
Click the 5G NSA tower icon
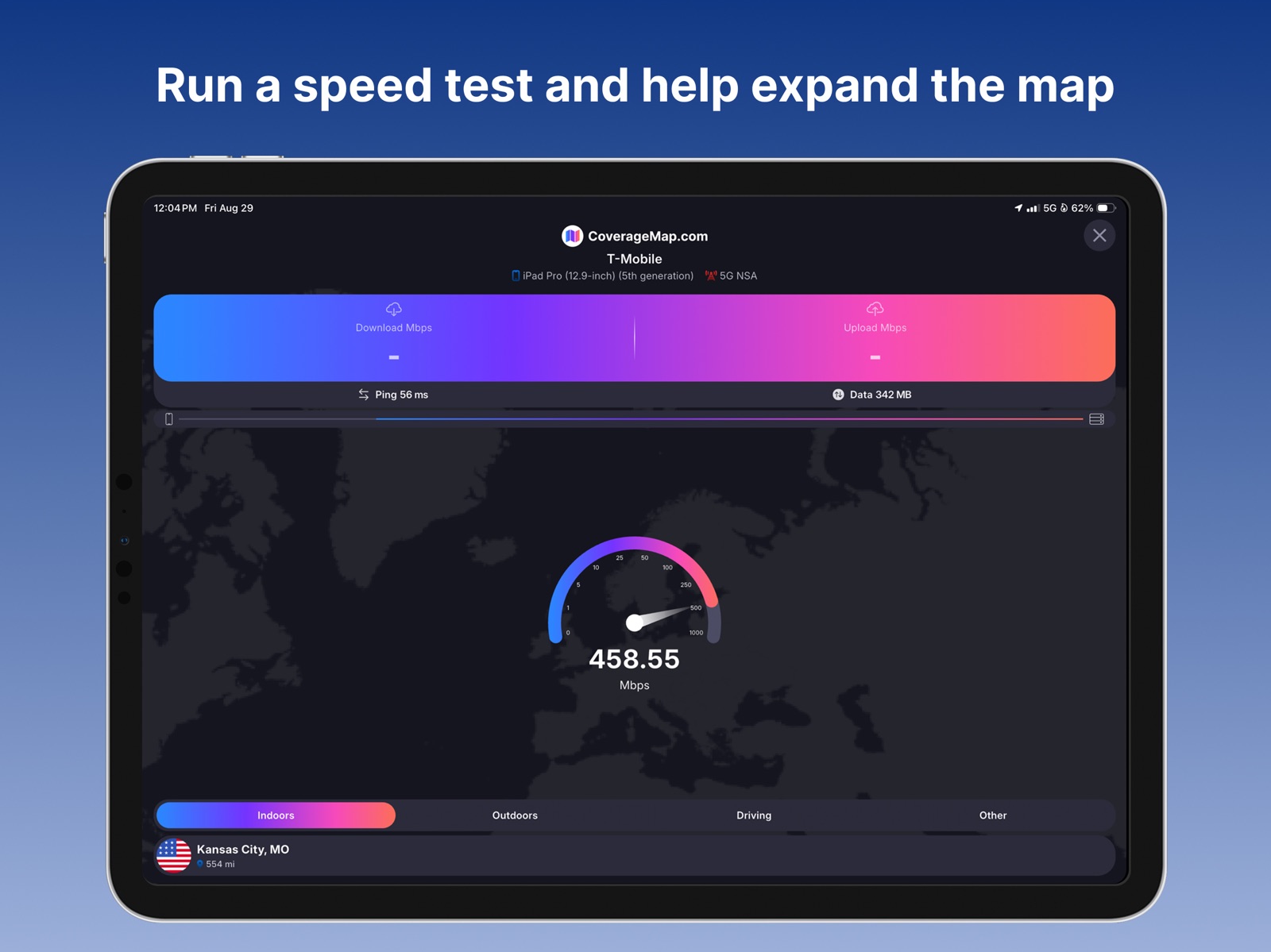pos(711,276)
